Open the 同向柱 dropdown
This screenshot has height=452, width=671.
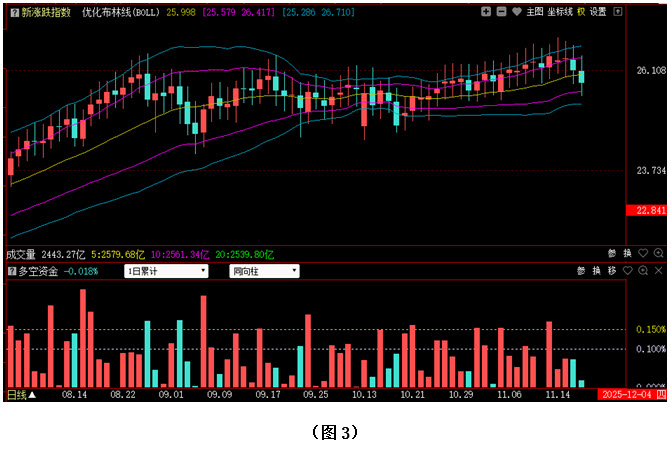(264, 271)
